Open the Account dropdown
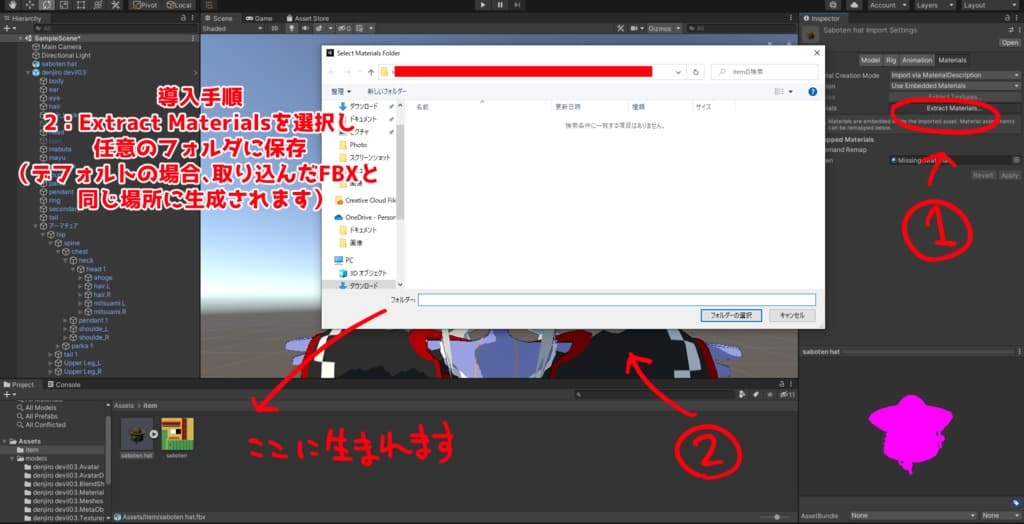This screenshot has height=524, width=1024. [x=887, y=5]
